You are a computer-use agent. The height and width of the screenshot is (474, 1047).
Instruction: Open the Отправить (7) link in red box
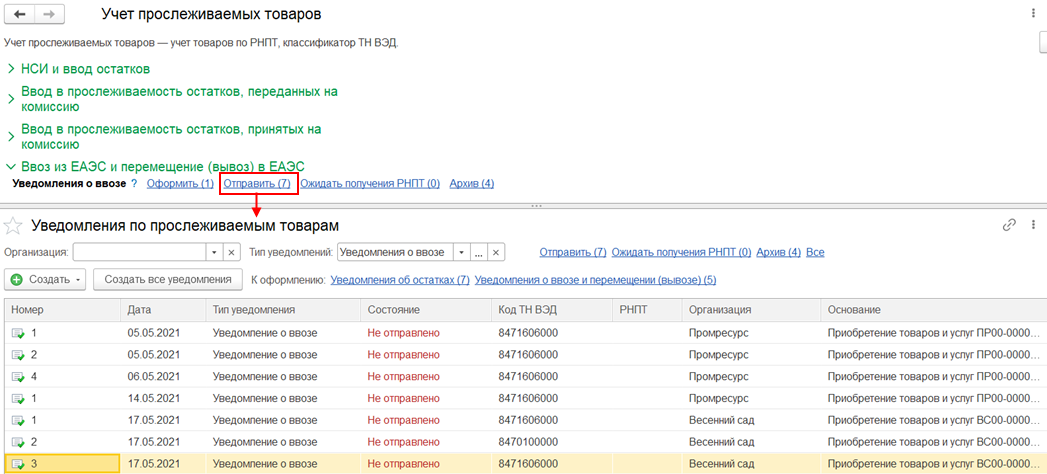(x=257, y=184)
